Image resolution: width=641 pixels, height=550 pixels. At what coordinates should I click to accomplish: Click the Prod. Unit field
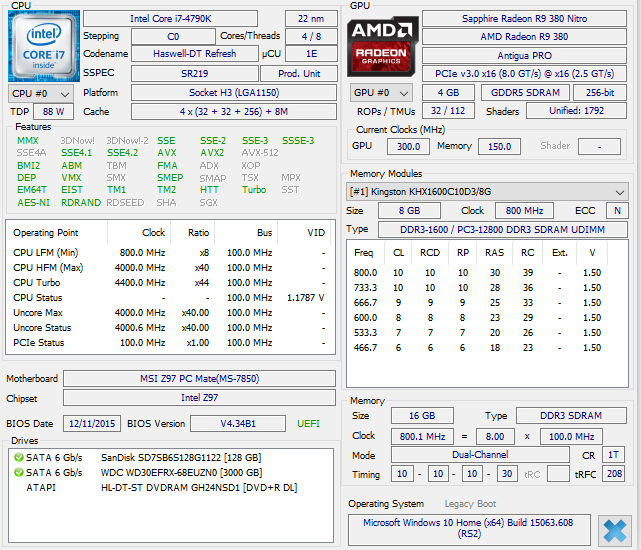click(x=299, y=74)
